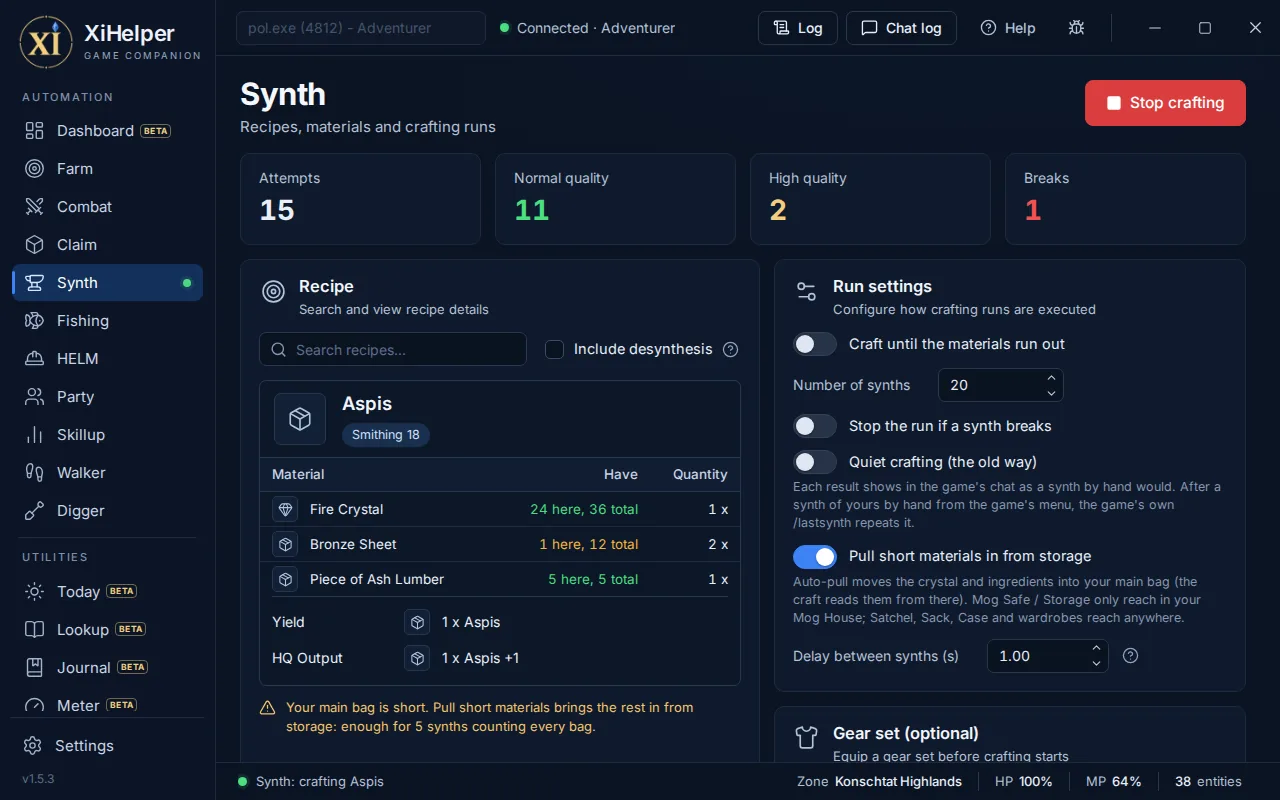Open Fishing via its fish icon
This screenshot has width=1280, height=800.
point(35,321)
